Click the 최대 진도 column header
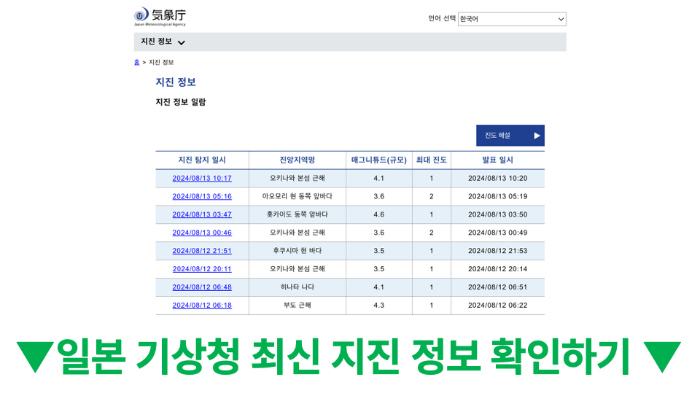This screenshot has width=700, height=393. (431, 160)
